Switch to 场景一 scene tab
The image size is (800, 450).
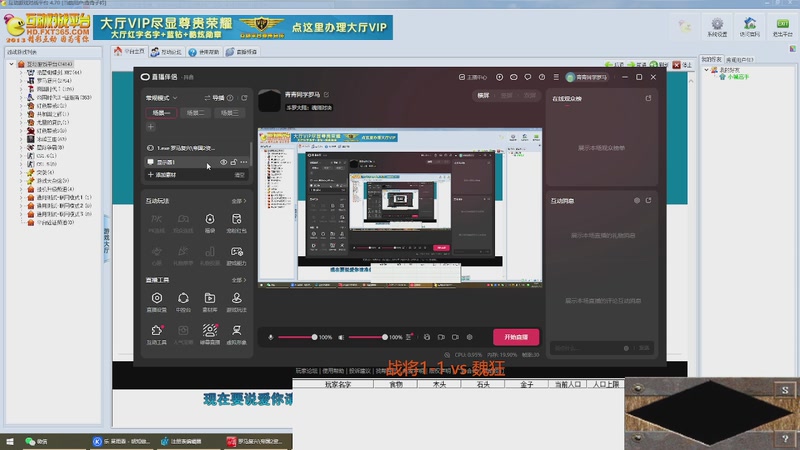(161, 113)
